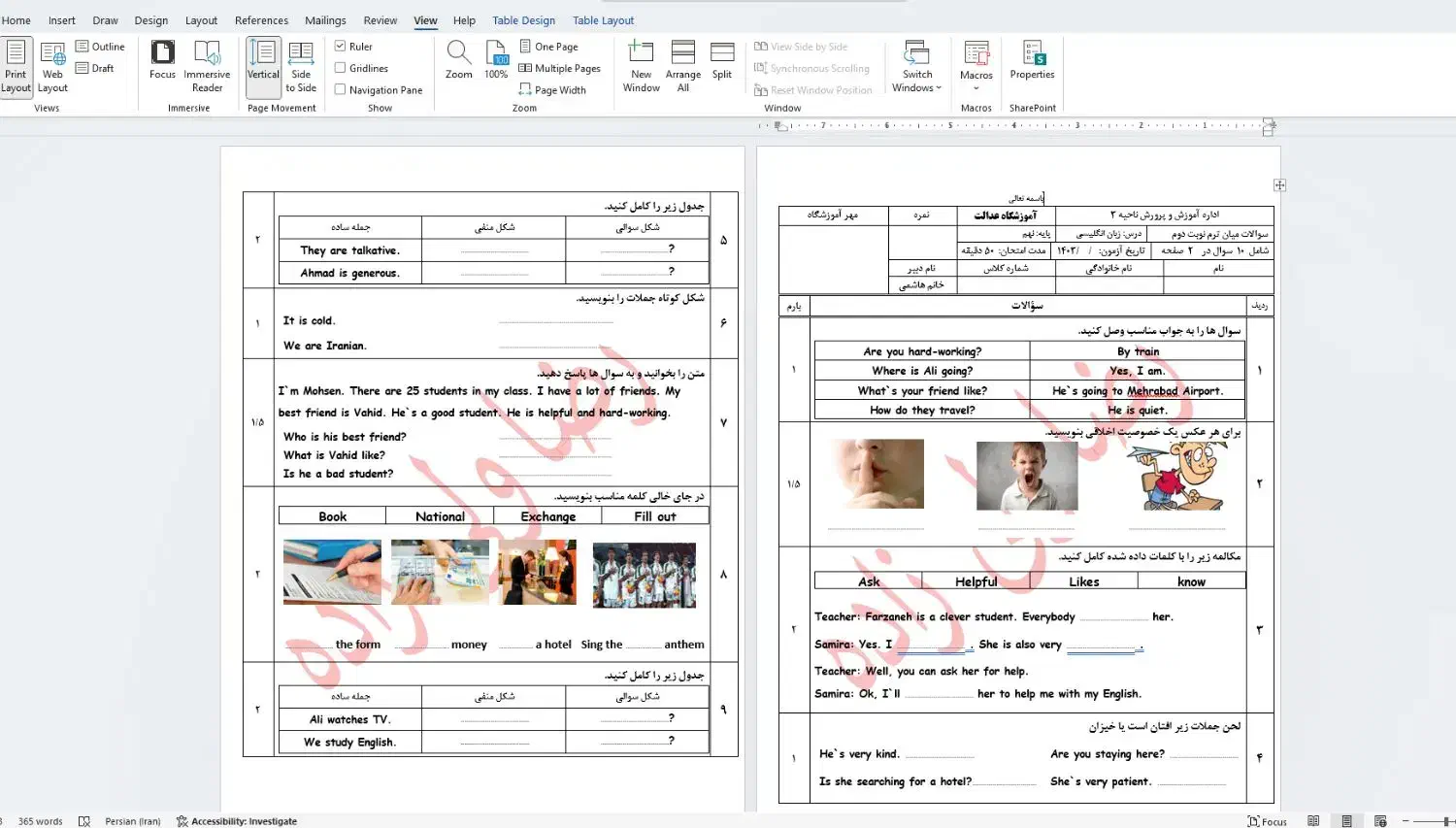Image resolution: width=1456 pixels, height=828 pixels.
Task: Click Arrange All windows
Action: coord(682,66)
